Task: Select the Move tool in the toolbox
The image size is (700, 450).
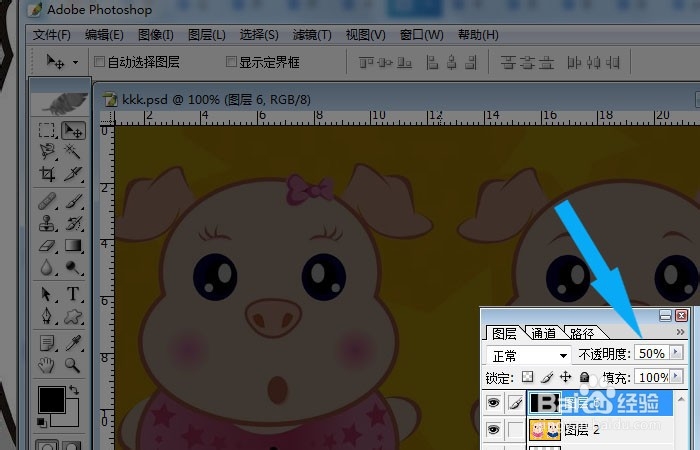Action: 73,130
